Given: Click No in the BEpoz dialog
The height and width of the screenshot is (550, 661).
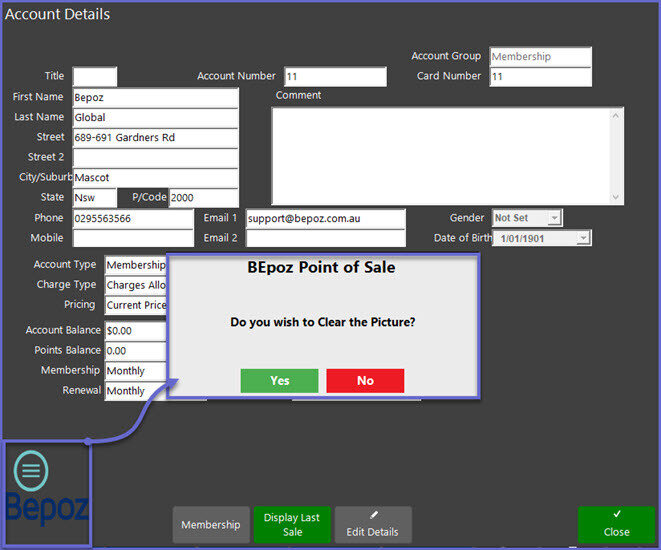Looking at the screenshot, I should pyautogui.click(x=365, y=380).
